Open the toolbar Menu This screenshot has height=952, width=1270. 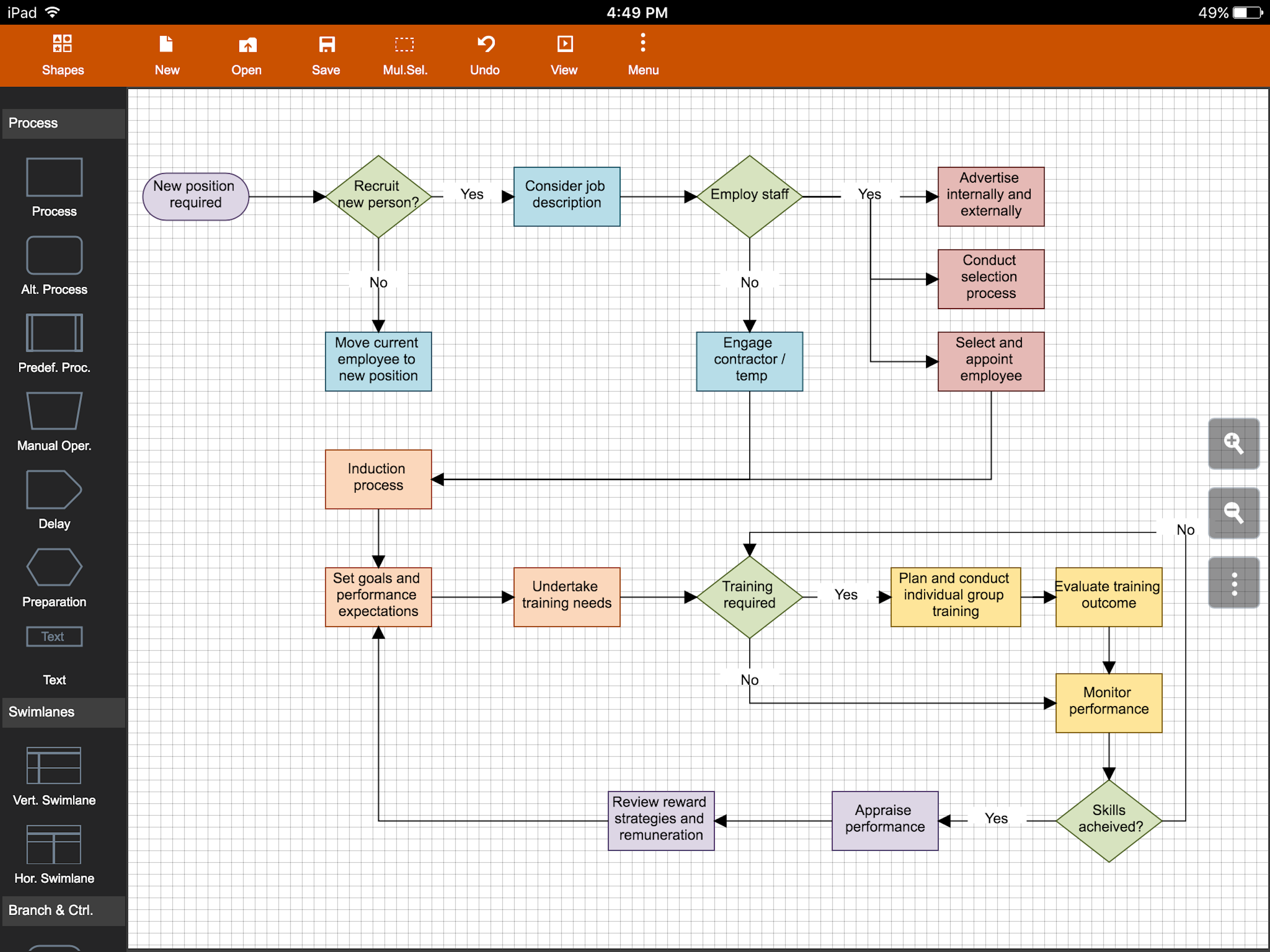[643, 54]
